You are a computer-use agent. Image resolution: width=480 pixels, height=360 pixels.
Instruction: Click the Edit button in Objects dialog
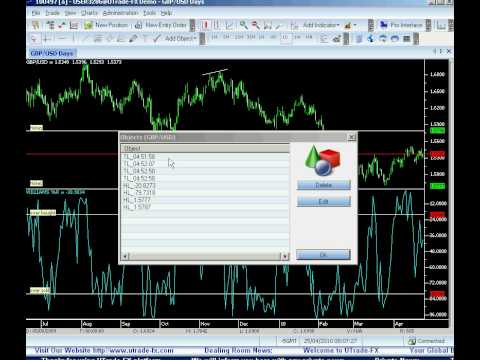coord(324,201)
